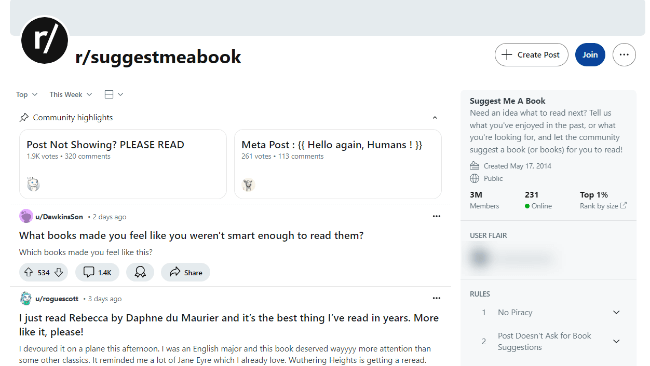Open the community more options menu

624,55
